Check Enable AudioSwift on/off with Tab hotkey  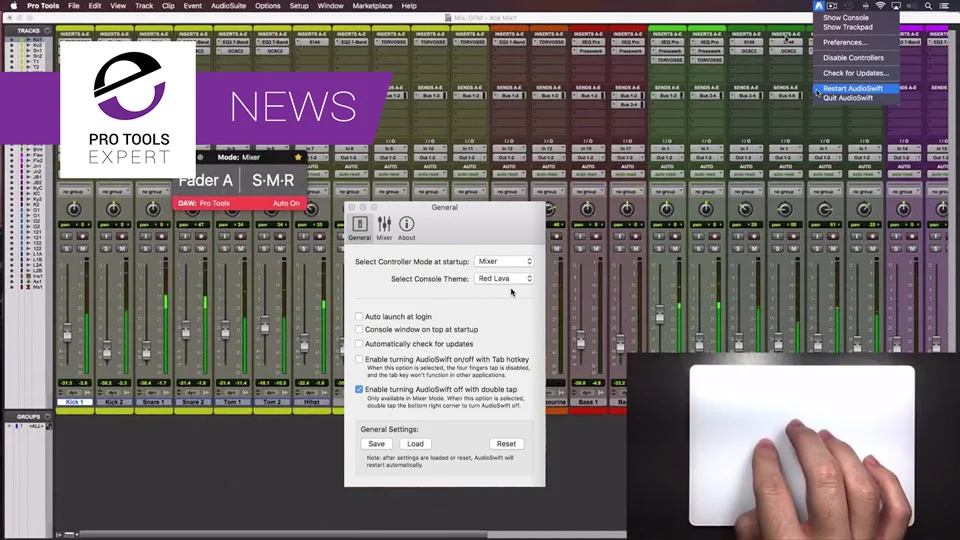coord(359,359)
